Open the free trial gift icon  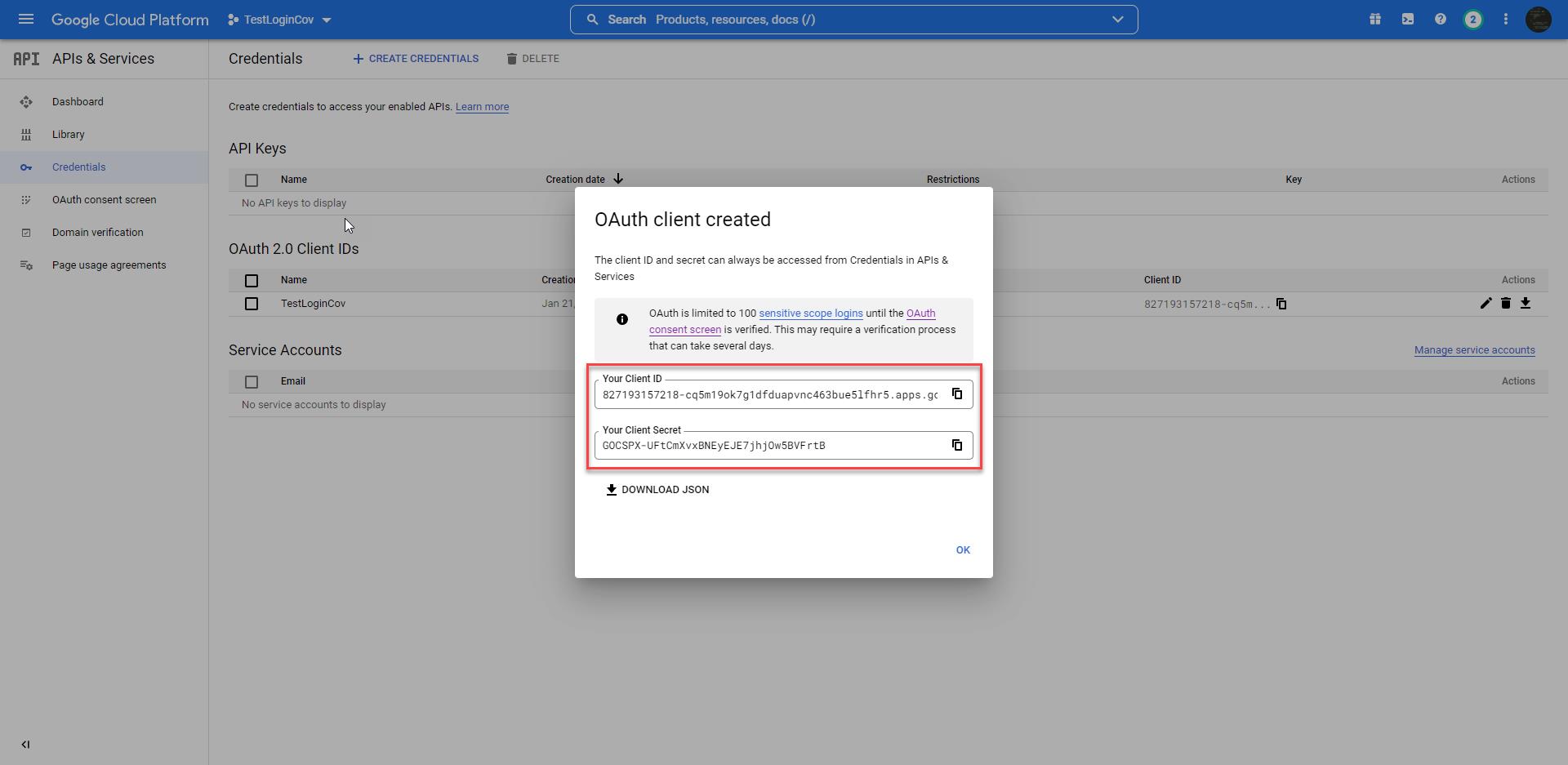tap(1375, 19)
